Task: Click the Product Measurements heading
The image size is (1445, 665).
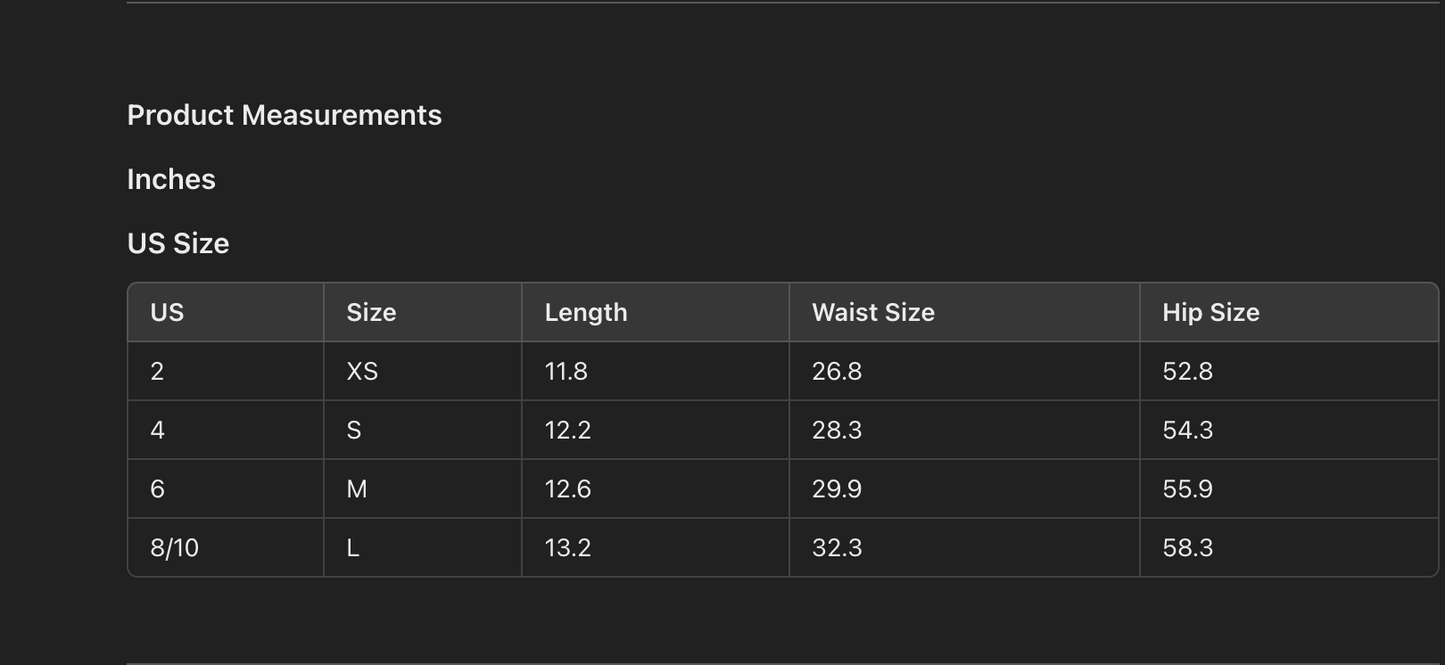Action: [284, 115]
